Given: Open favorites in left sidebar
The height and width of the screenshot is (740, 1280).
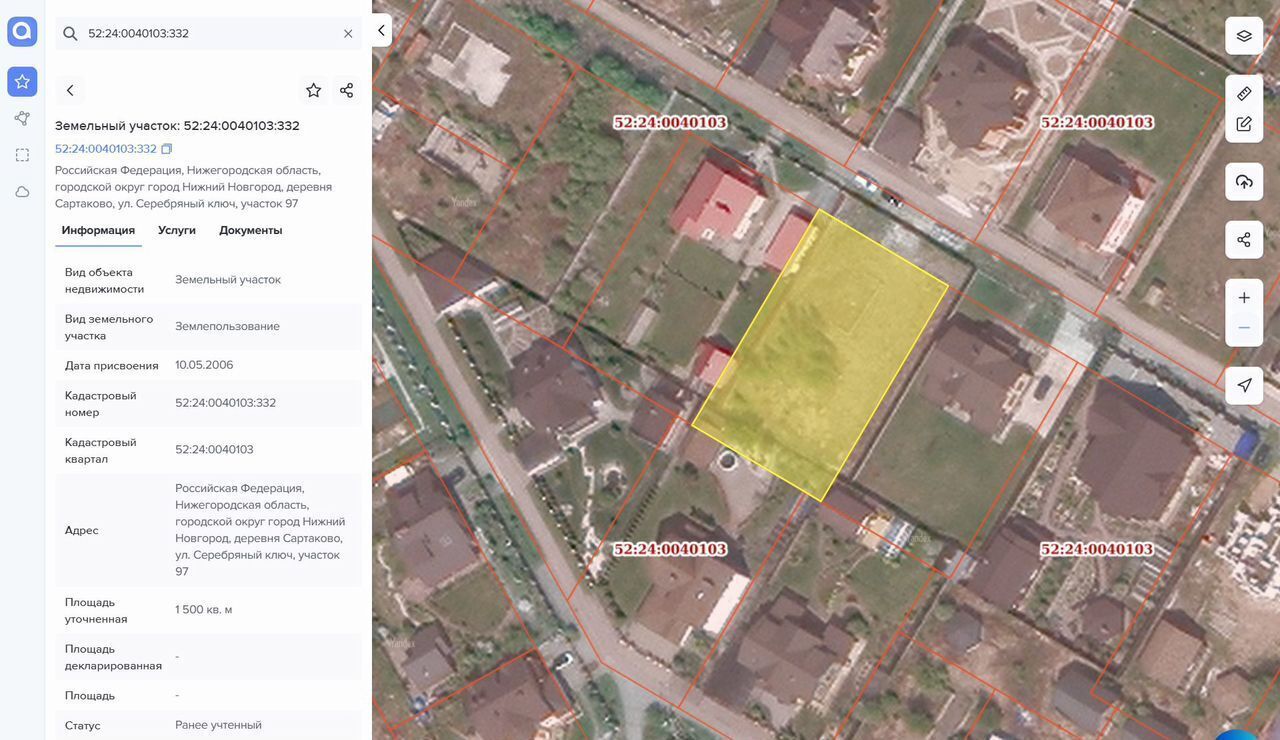Looking at the screenshot, I should pyautogui.click(x=22, y=82).
